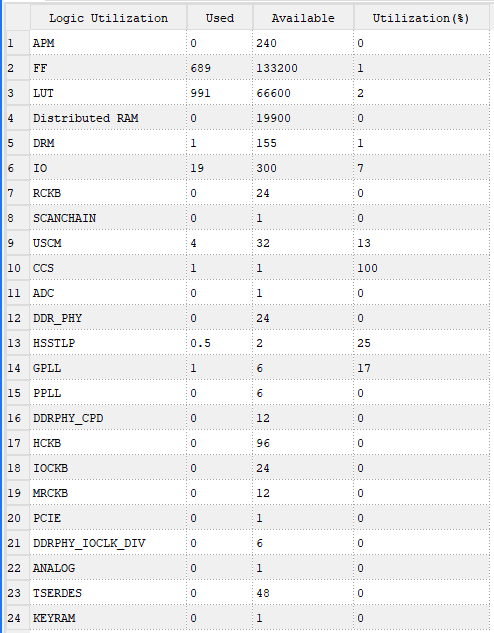Screen dimensions: 494x633
Task: Click the Logic Utilization column header
Action: click(108, 18)
